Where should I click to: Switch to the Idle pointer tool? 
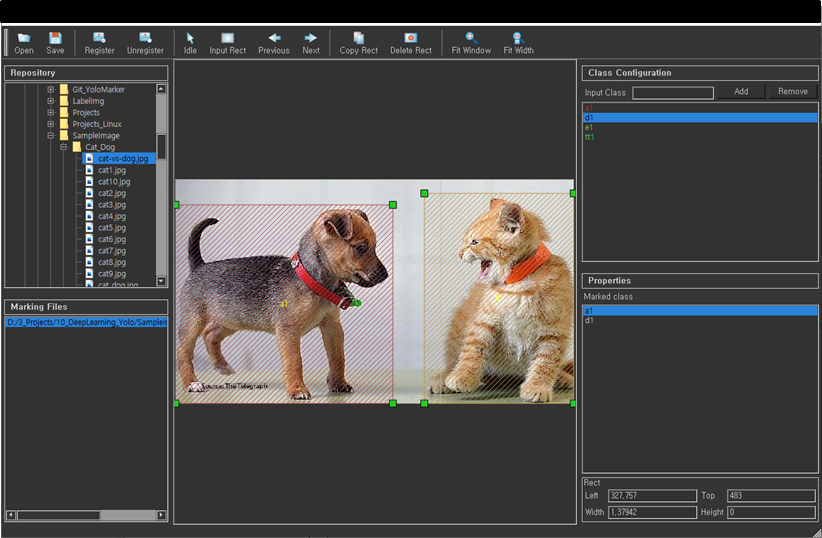[190, 43]
